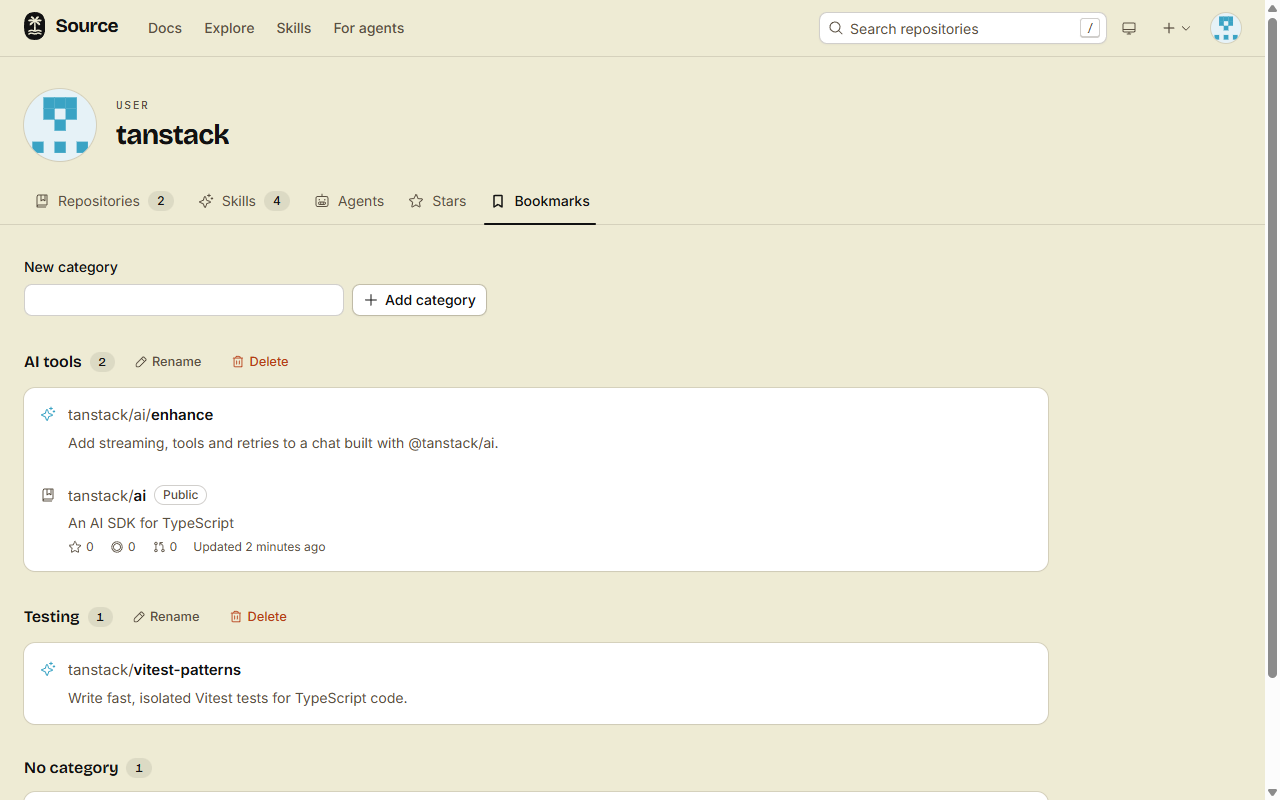Image resolution: width=1280 pixels, height=800 pixels.
Task: Go to the Stars tab
Action: (x=437, y=201)
